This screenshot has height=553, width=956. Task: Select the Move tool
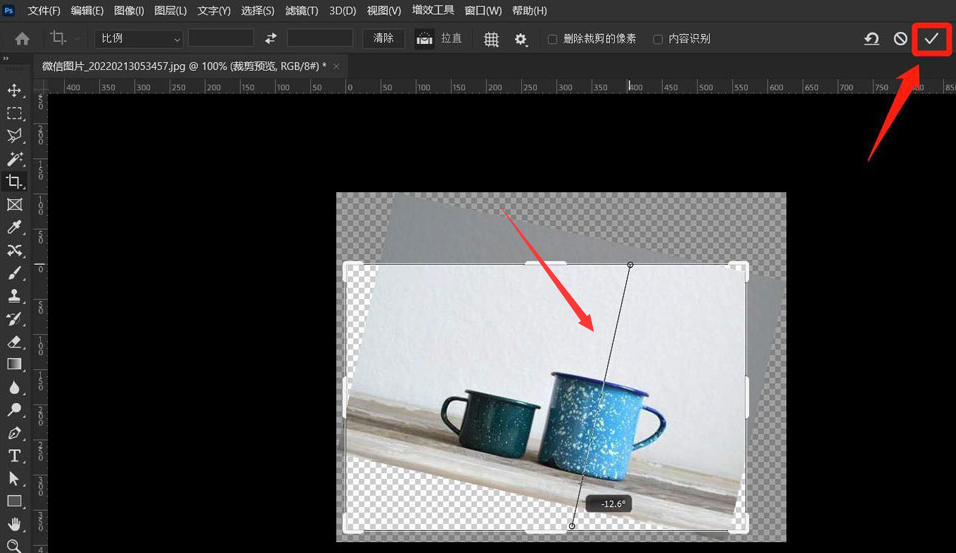15,91
